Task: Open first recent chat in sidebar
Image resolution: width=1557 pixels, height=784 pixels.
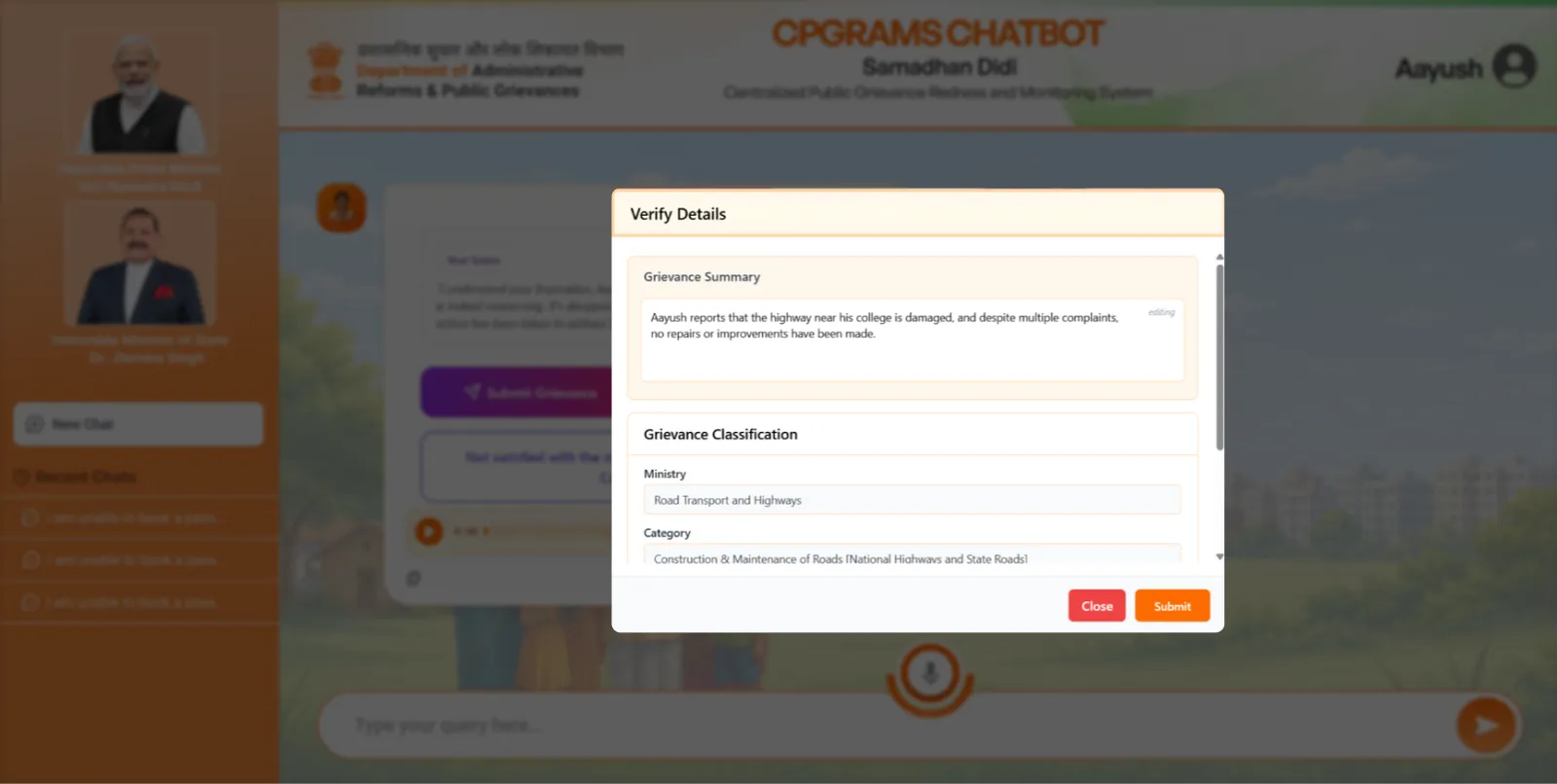Action: [139, 518]
